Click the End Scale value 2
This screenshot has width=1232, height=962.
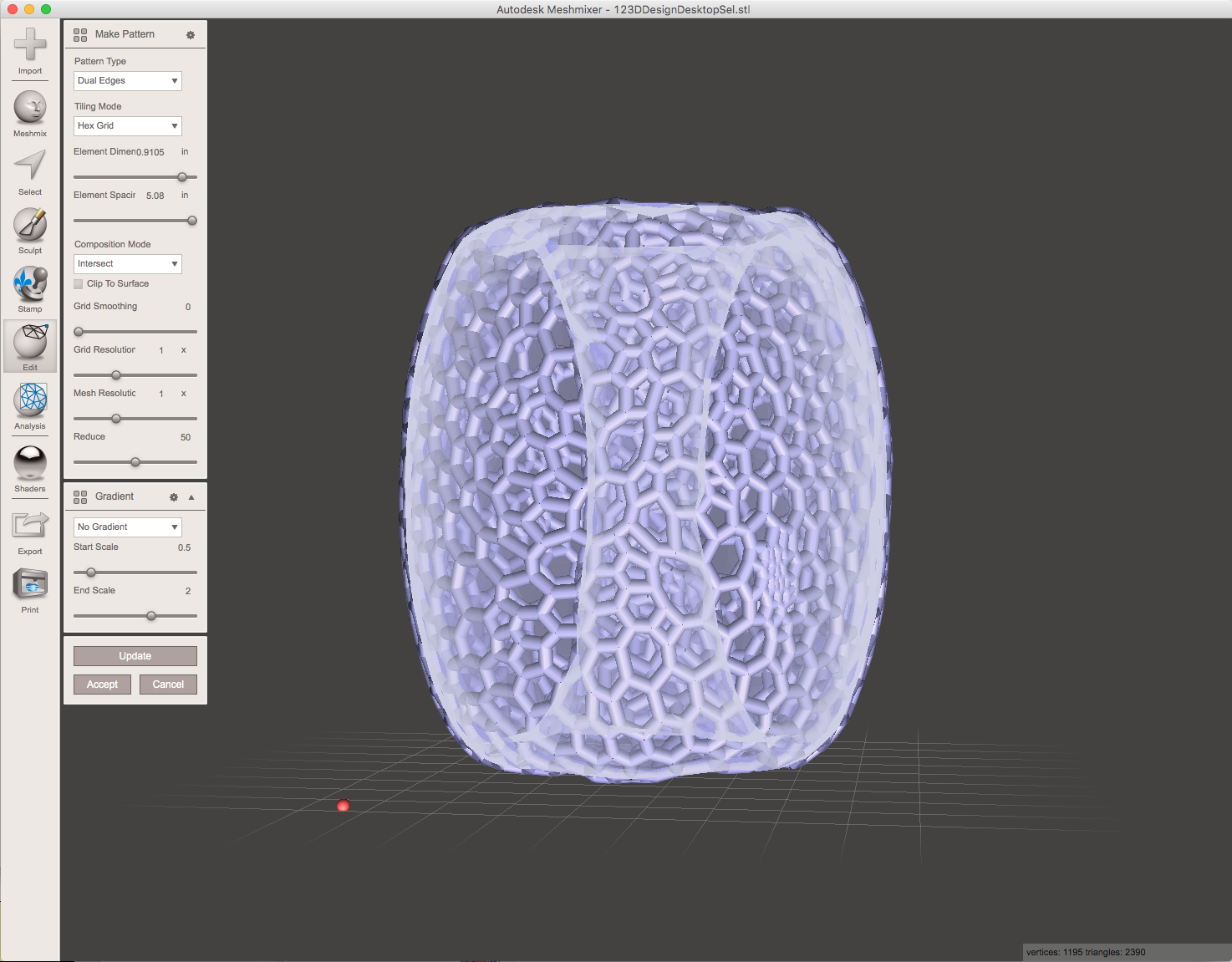pos(188,591)
